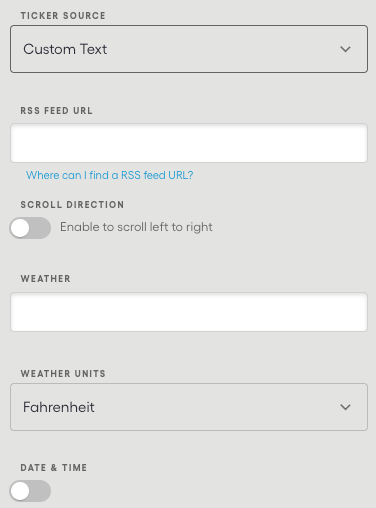Click the RSS FEED URL heading label
Screen dimensions: 376x508
tap(56, 111)
